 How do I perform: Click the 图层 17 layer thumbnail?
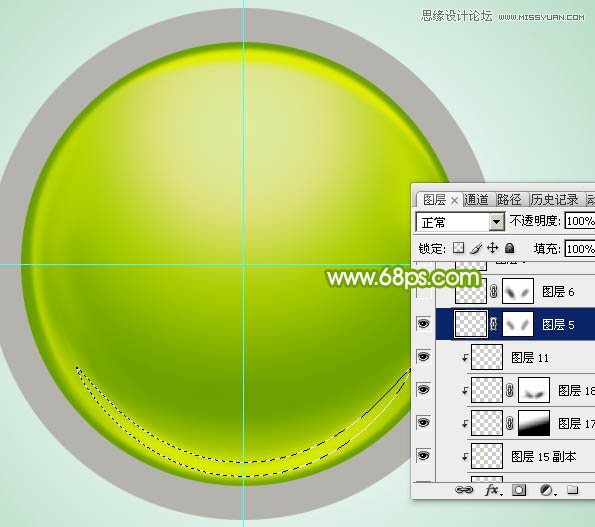click(x=487, y=423)
